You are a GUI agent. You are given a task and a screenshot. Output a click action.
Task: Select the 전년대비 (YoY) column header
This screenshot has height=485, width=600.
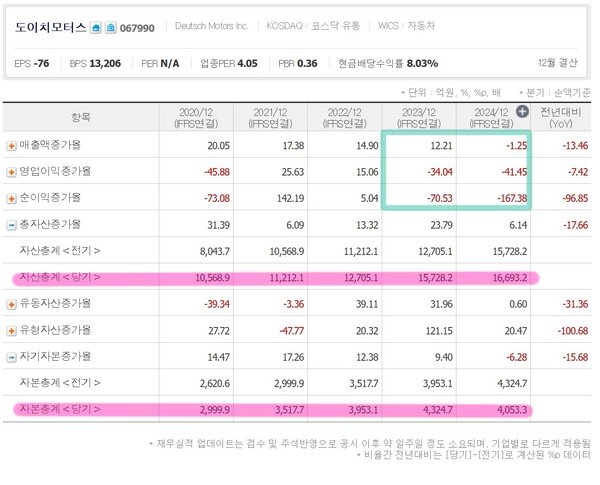pos(561,118)
